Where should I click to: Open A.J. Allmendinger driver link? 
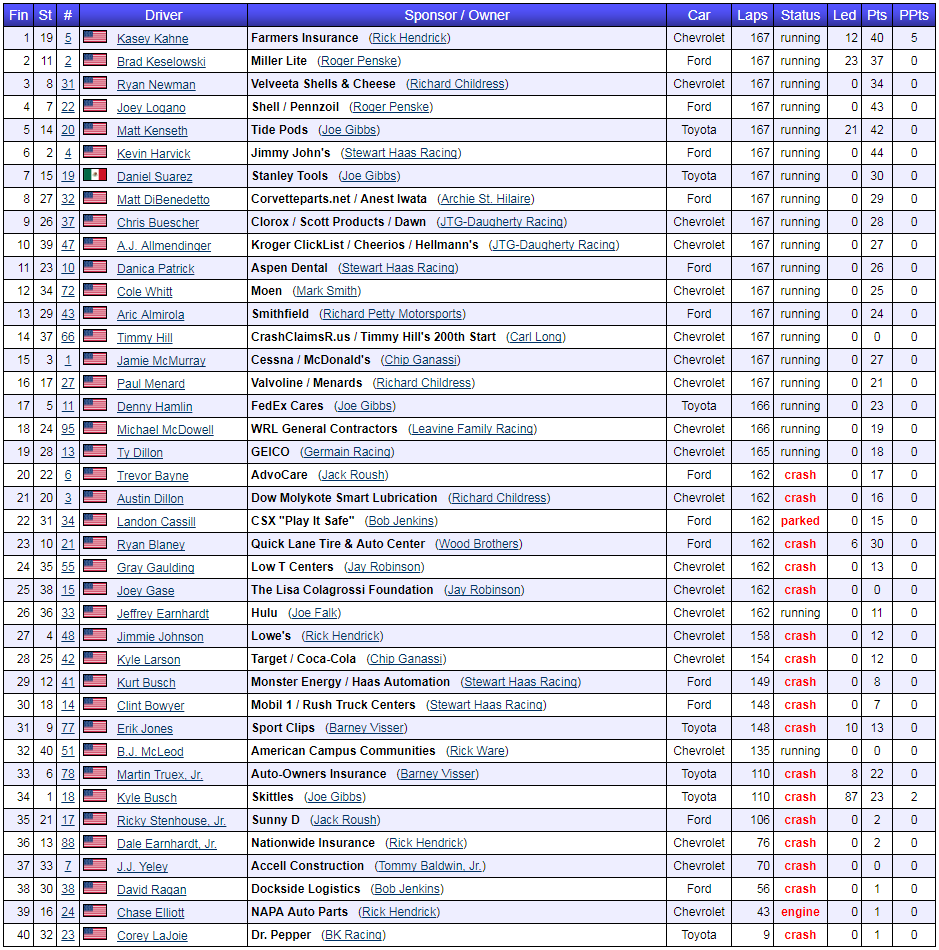coord(164,246)
